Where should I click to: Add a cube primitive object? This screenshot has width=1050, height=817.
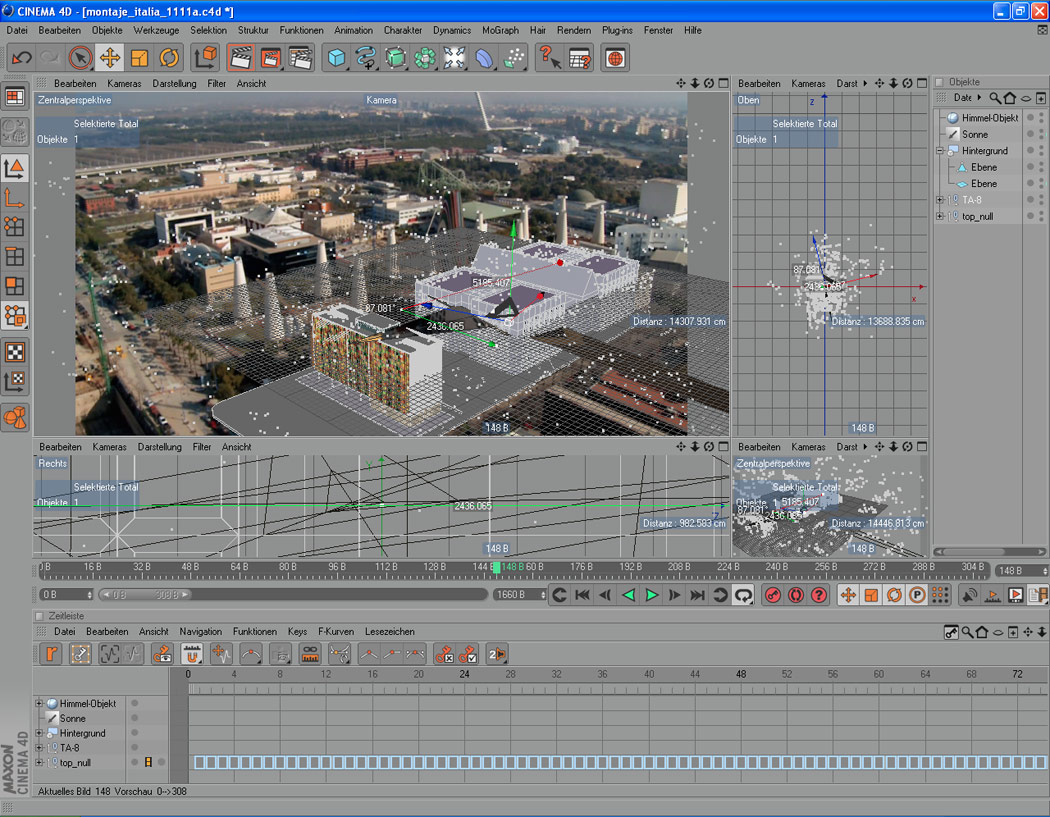pyautogui.click(x=336, y=58)
